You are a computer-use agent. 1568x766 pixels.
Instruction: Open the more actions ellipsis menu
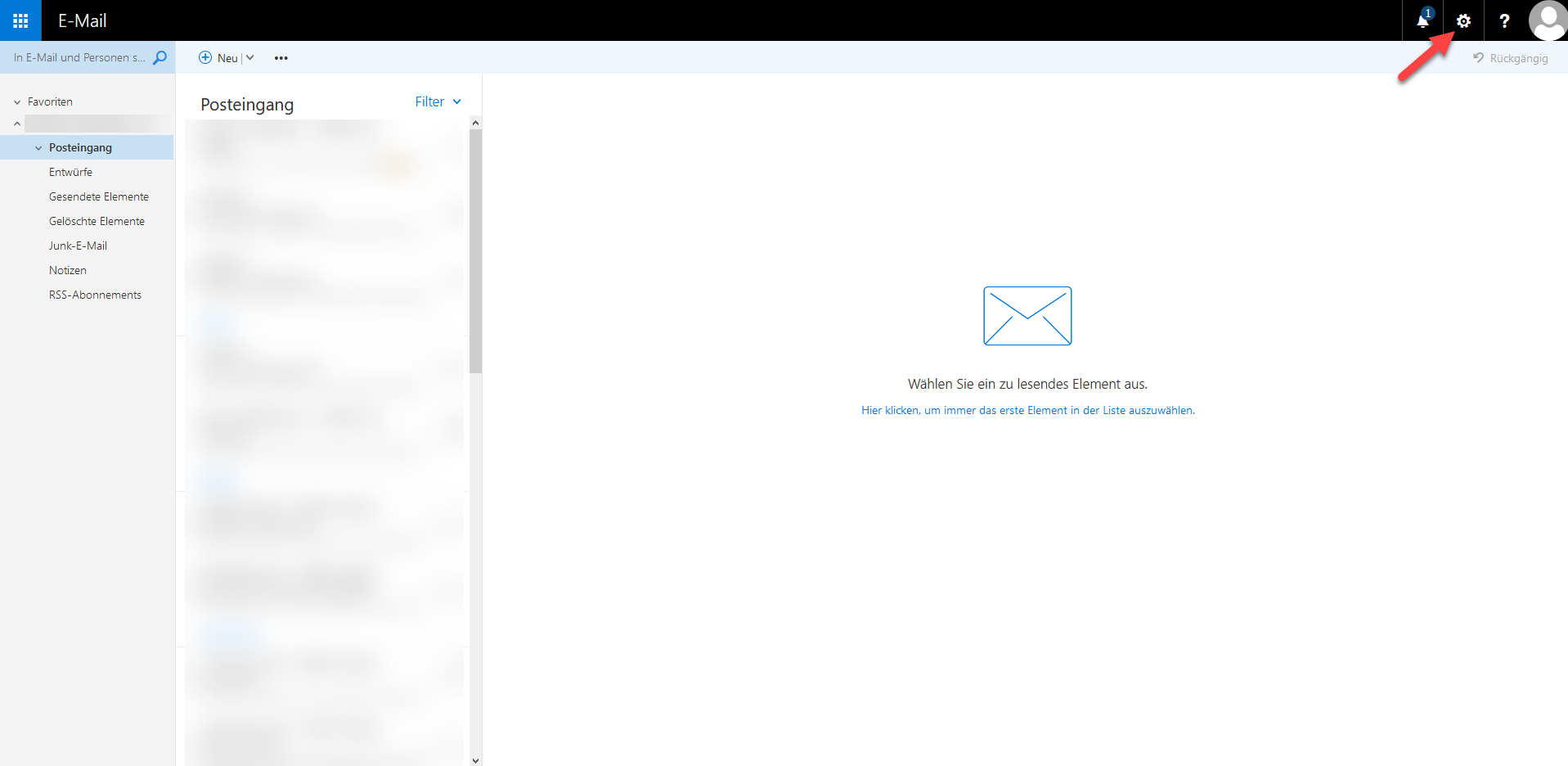(x=281, y=58)
